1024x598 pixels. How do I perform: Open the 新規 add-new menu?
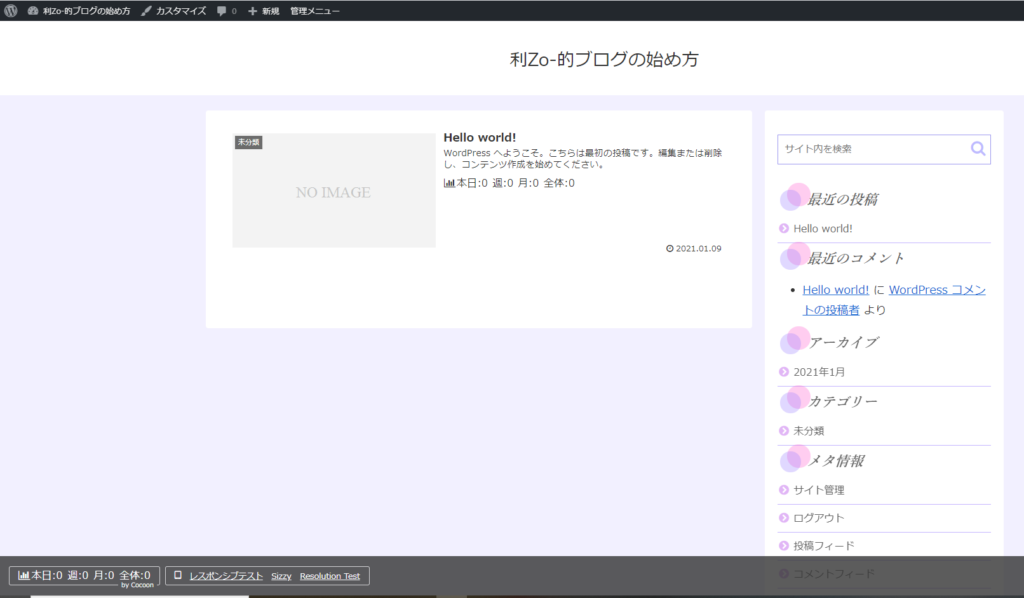tap(264, 10)
